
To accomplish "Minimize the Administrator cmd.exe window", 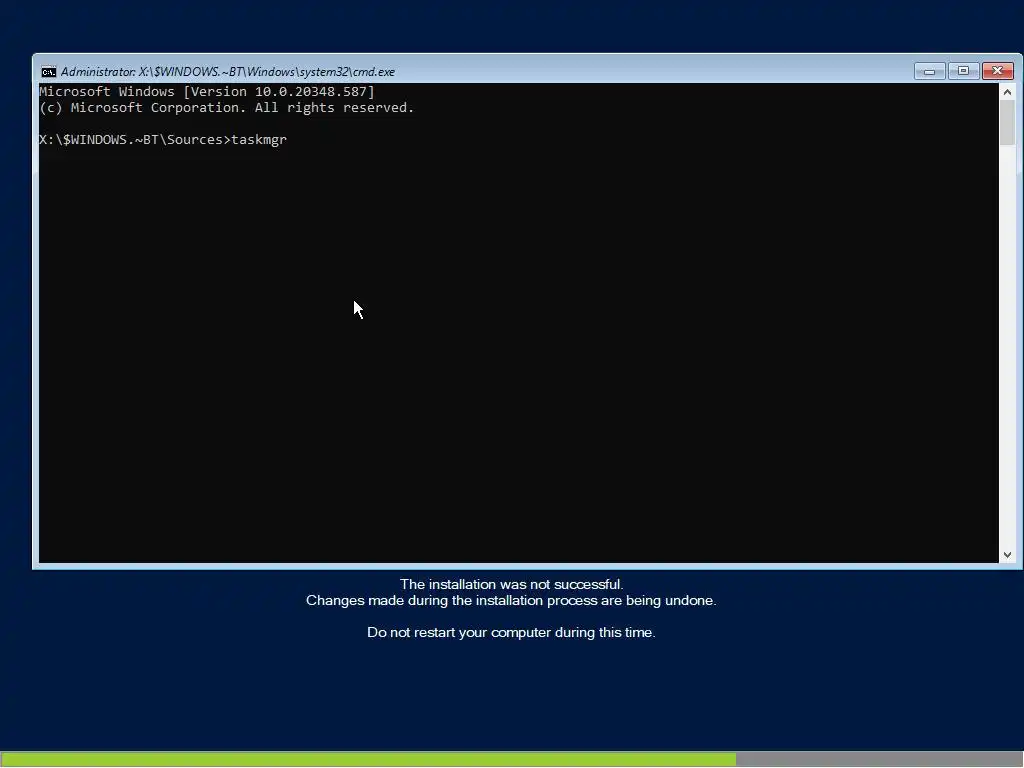I will (929, 71).
